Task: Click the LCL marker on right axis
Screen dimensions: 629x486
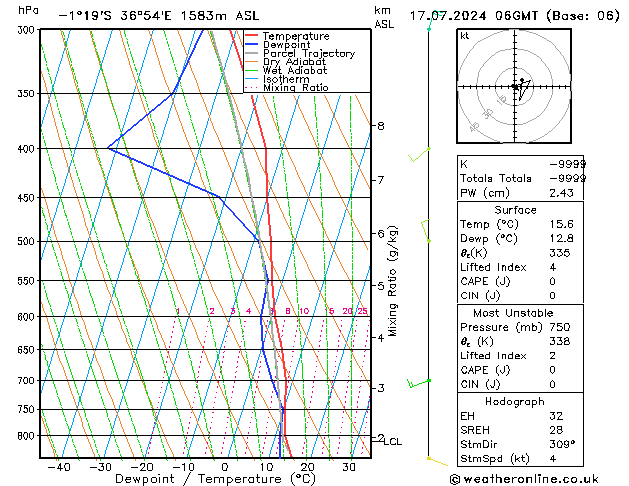Action: 393,441
